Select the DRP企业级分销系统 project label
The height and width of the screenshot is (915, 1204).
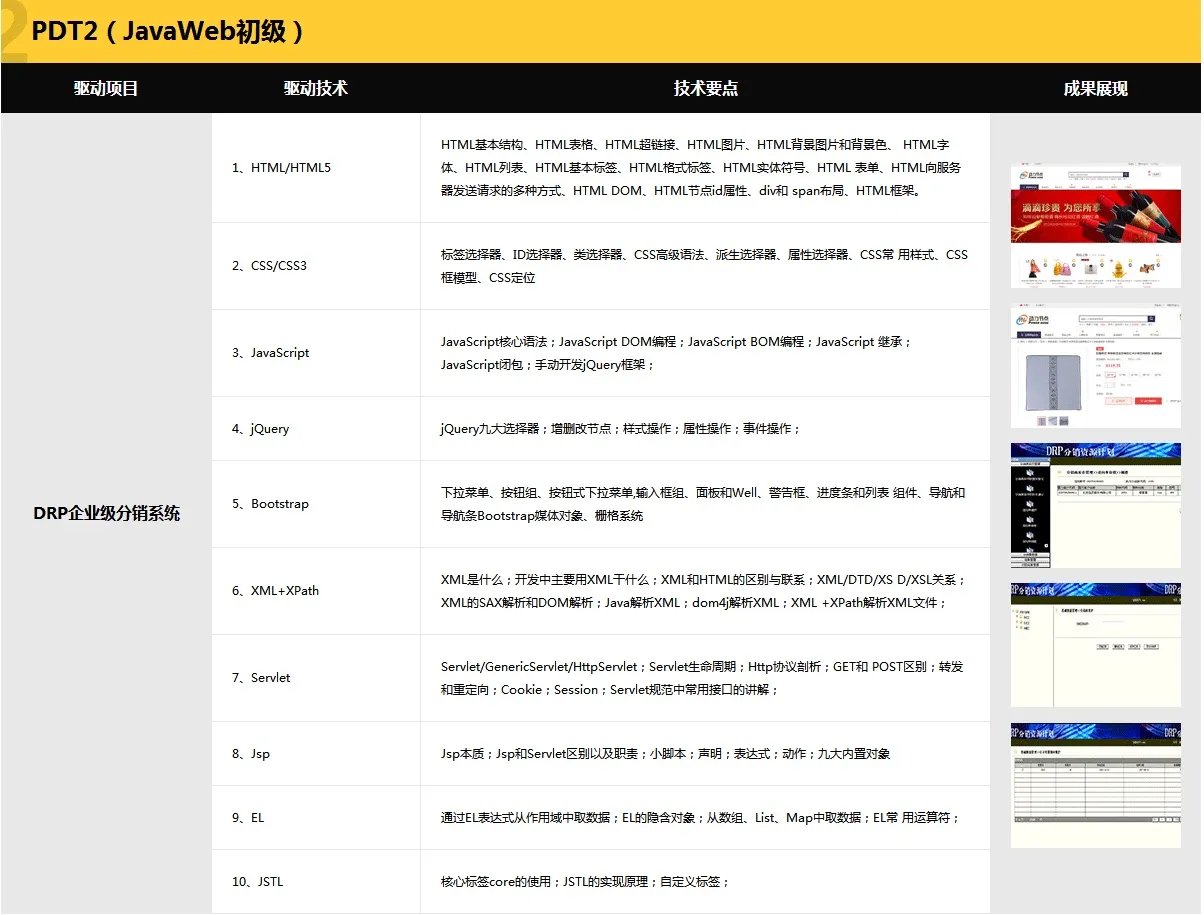[x=105, y=513]
